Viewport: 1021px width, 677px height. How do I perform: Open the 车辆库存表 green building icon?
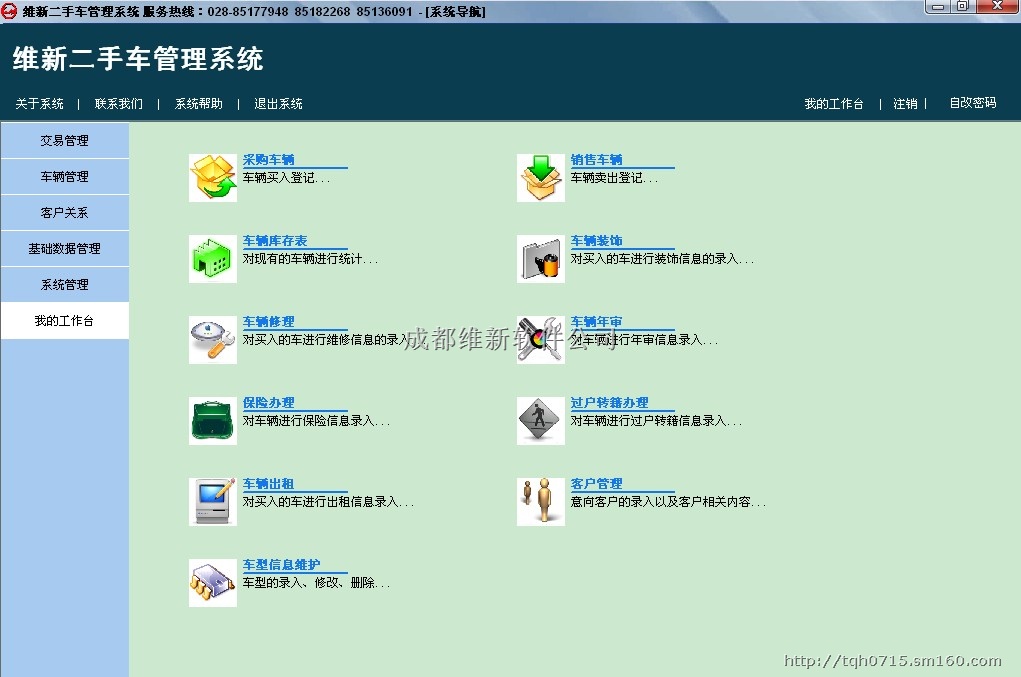(x=212, y=259)
